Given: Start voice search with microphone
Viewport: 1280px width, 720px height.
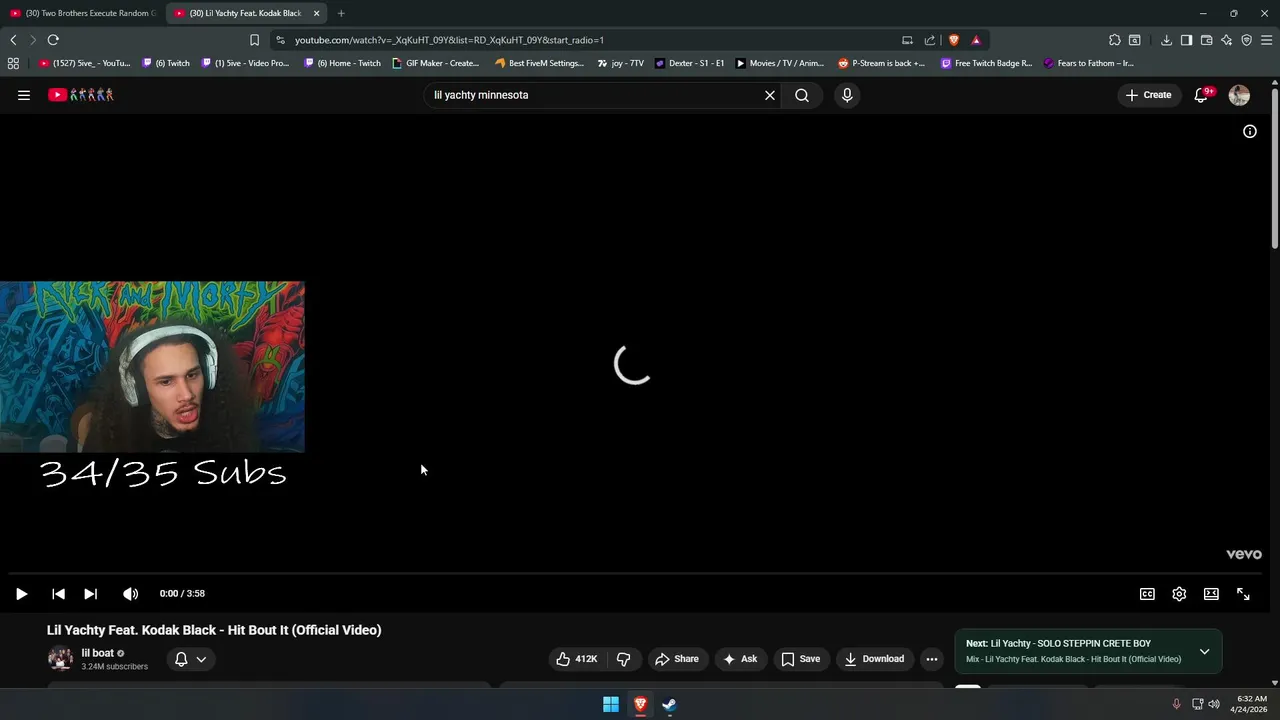Looking at the screenshot, I should click(x=847, y=95).
